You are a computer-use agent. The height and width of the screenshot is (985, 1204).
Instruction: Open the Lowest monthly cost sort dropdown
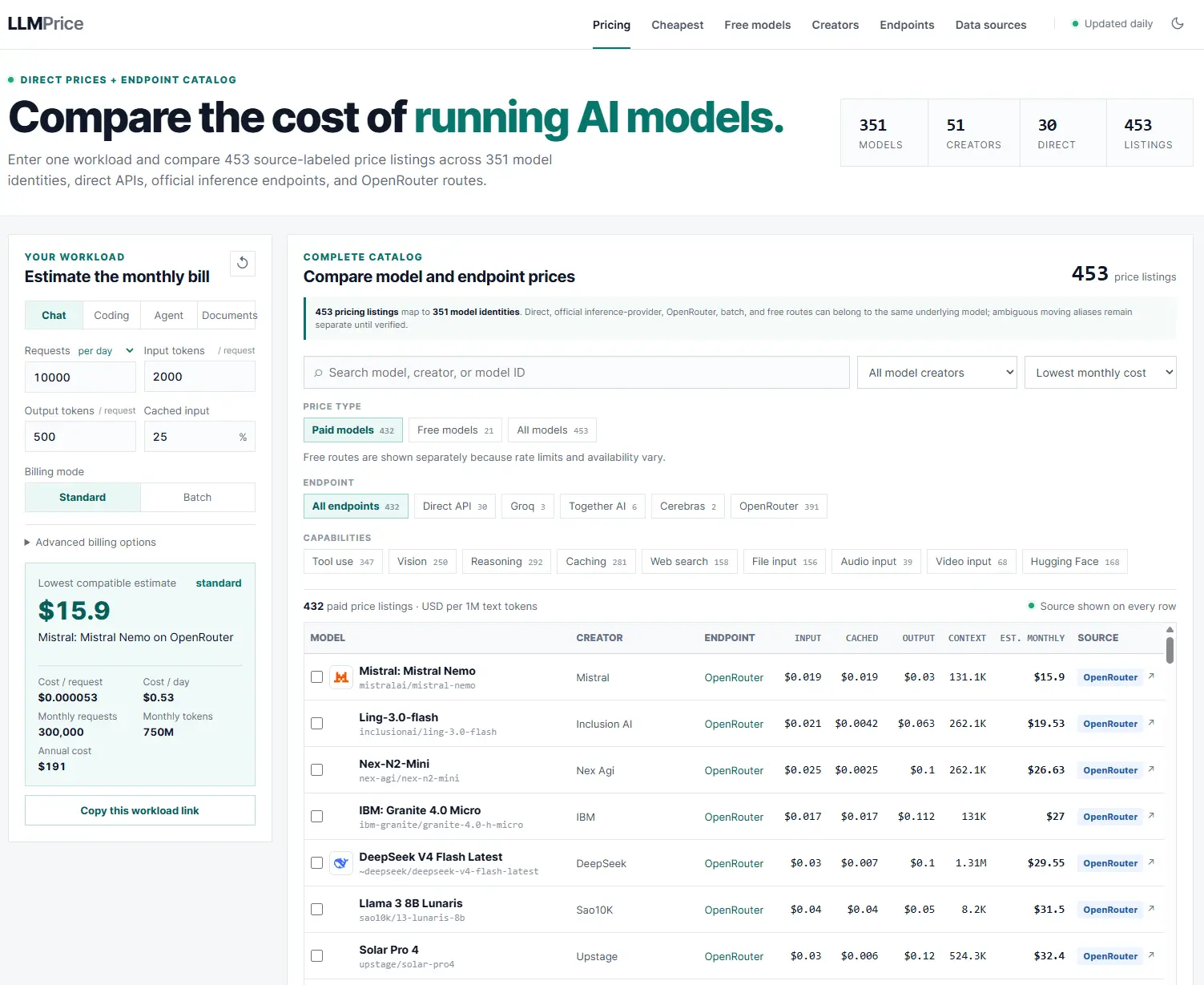point(1100,373)
